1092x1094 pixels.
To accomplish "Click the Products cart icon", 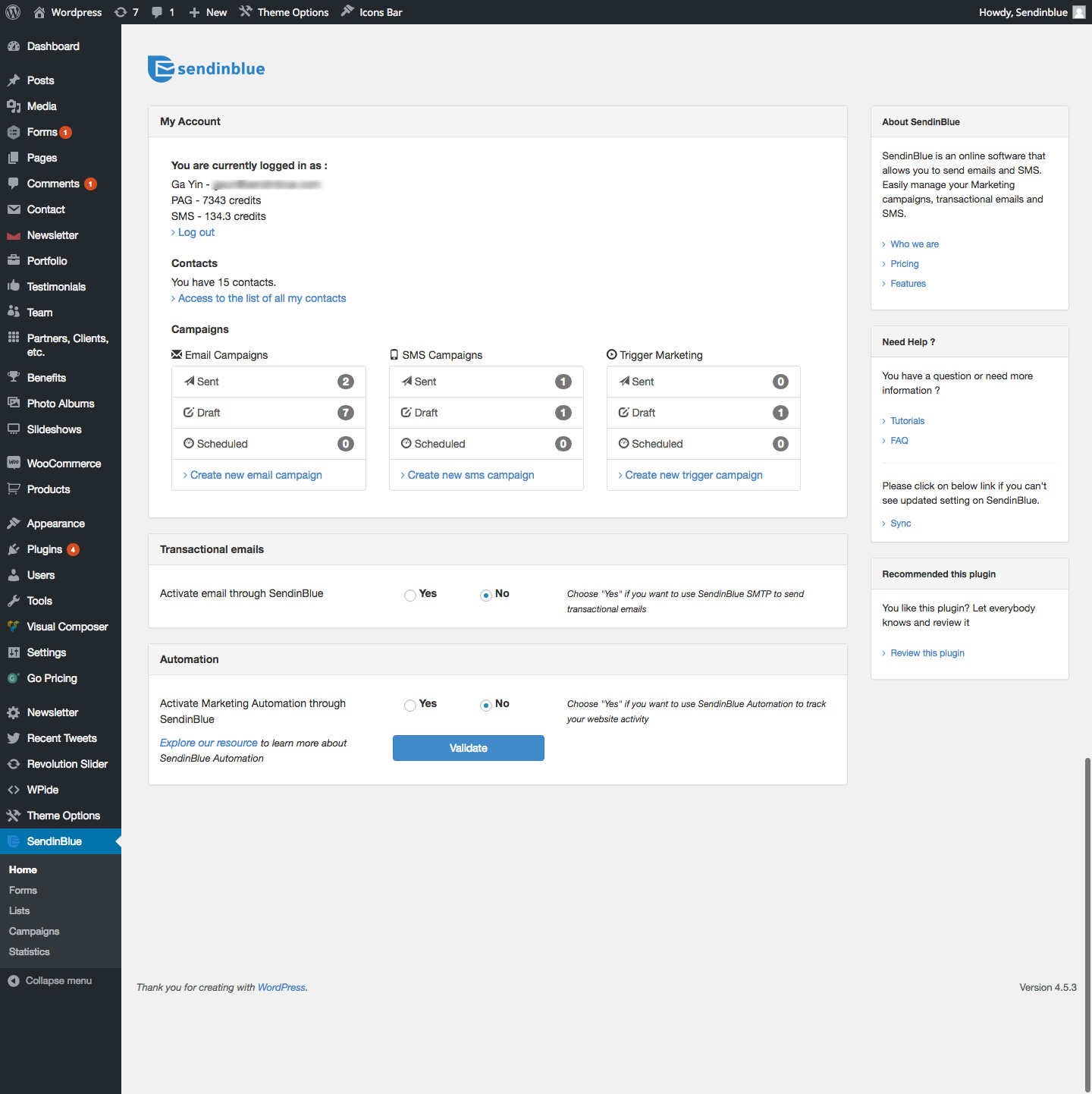I will point(14,489).
